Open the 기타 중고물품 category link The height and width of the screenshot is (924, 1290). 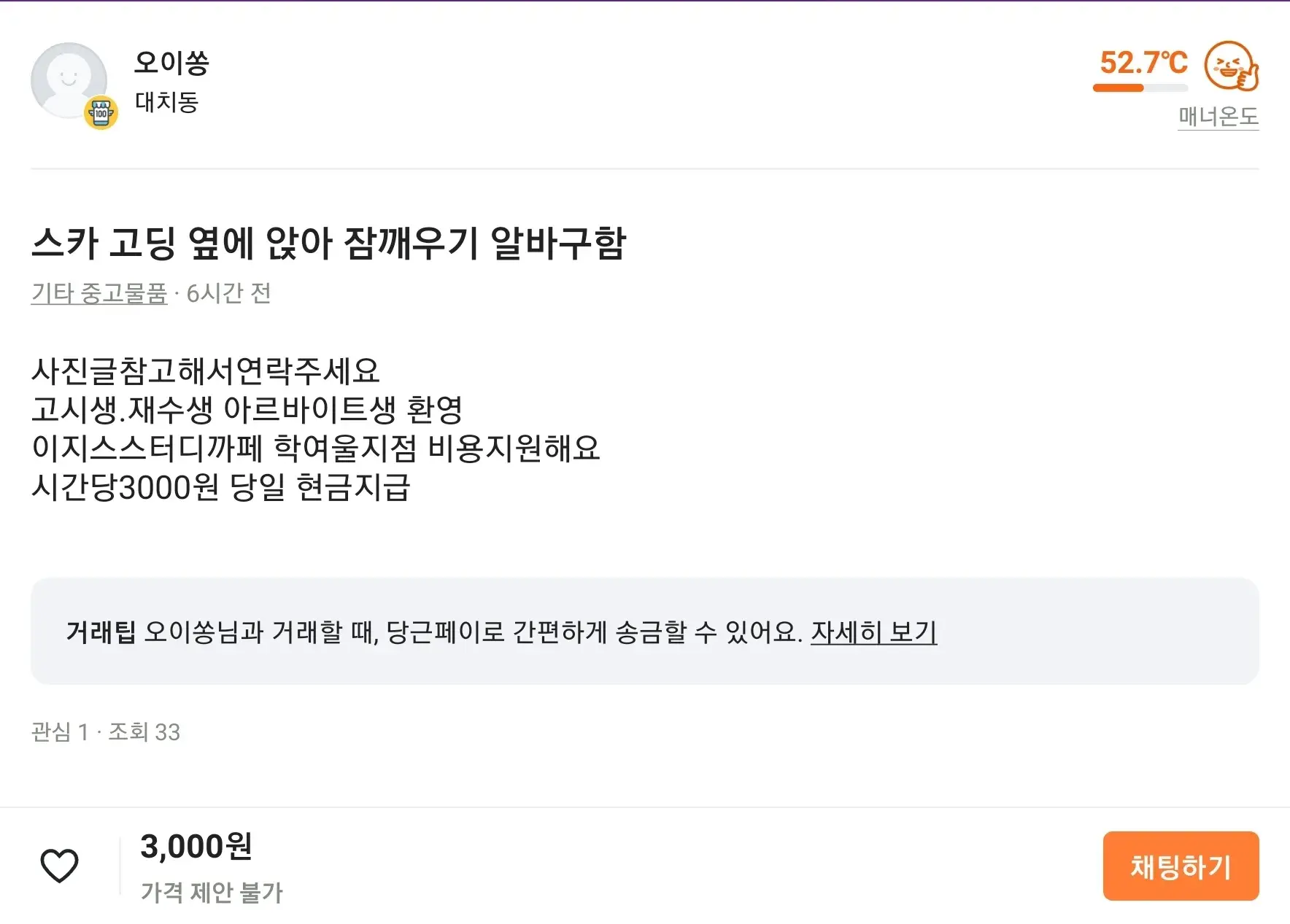coord(99,293)
